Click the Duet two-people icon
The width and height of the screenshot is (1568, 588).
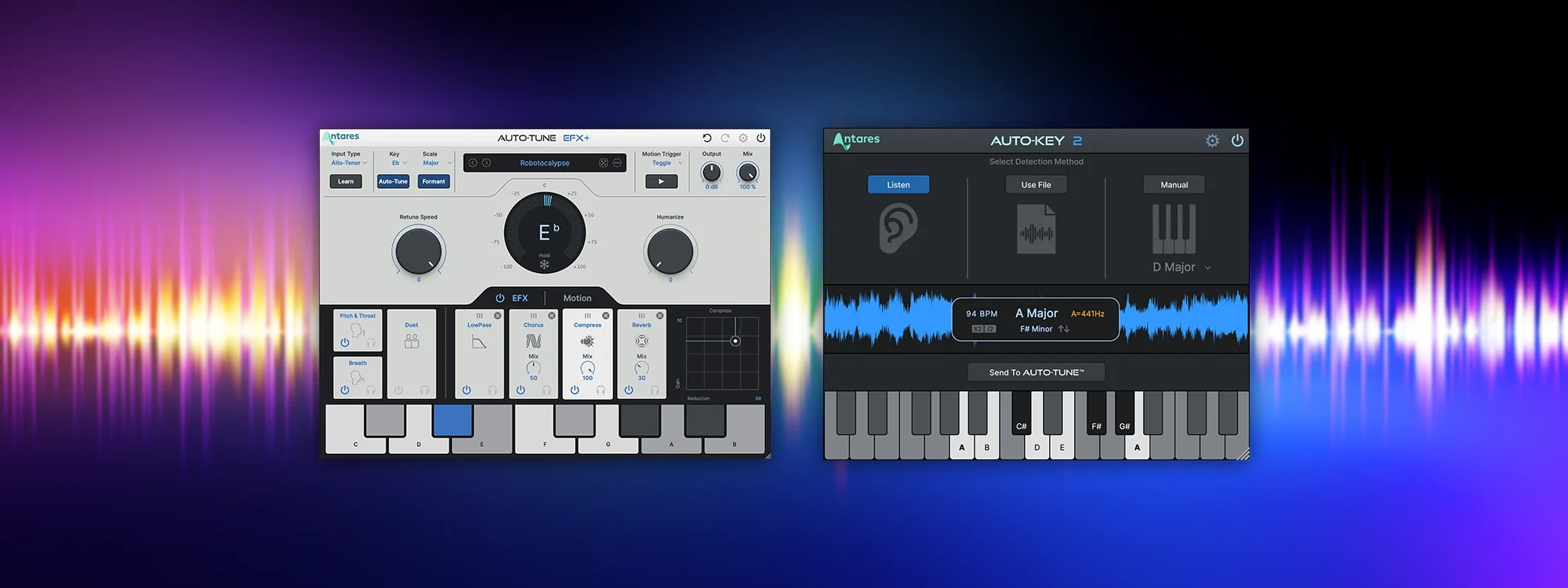click(412, 341)
